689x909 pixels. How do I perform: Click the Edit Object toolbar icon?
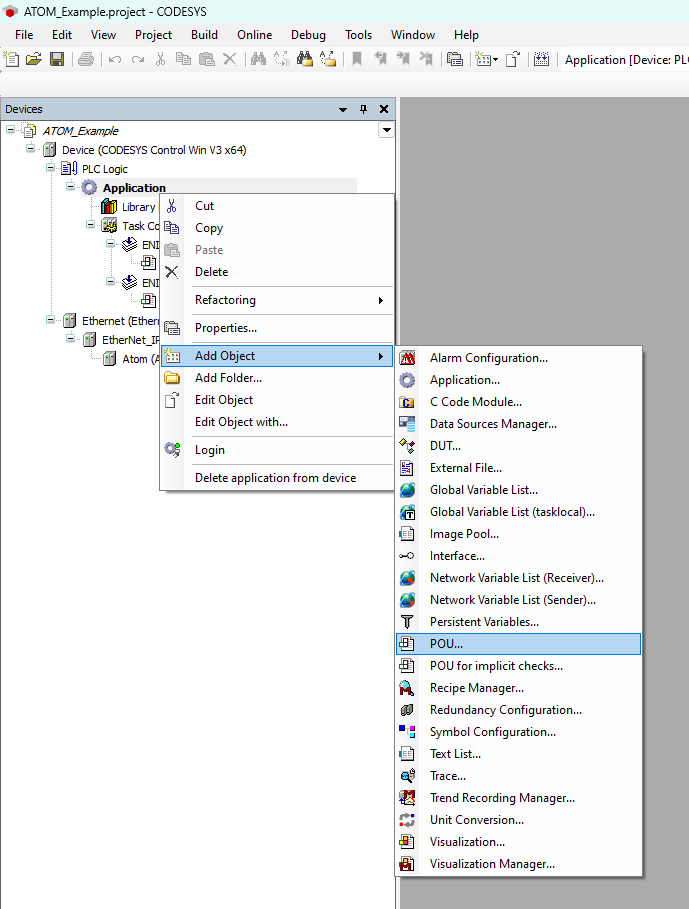513,59
